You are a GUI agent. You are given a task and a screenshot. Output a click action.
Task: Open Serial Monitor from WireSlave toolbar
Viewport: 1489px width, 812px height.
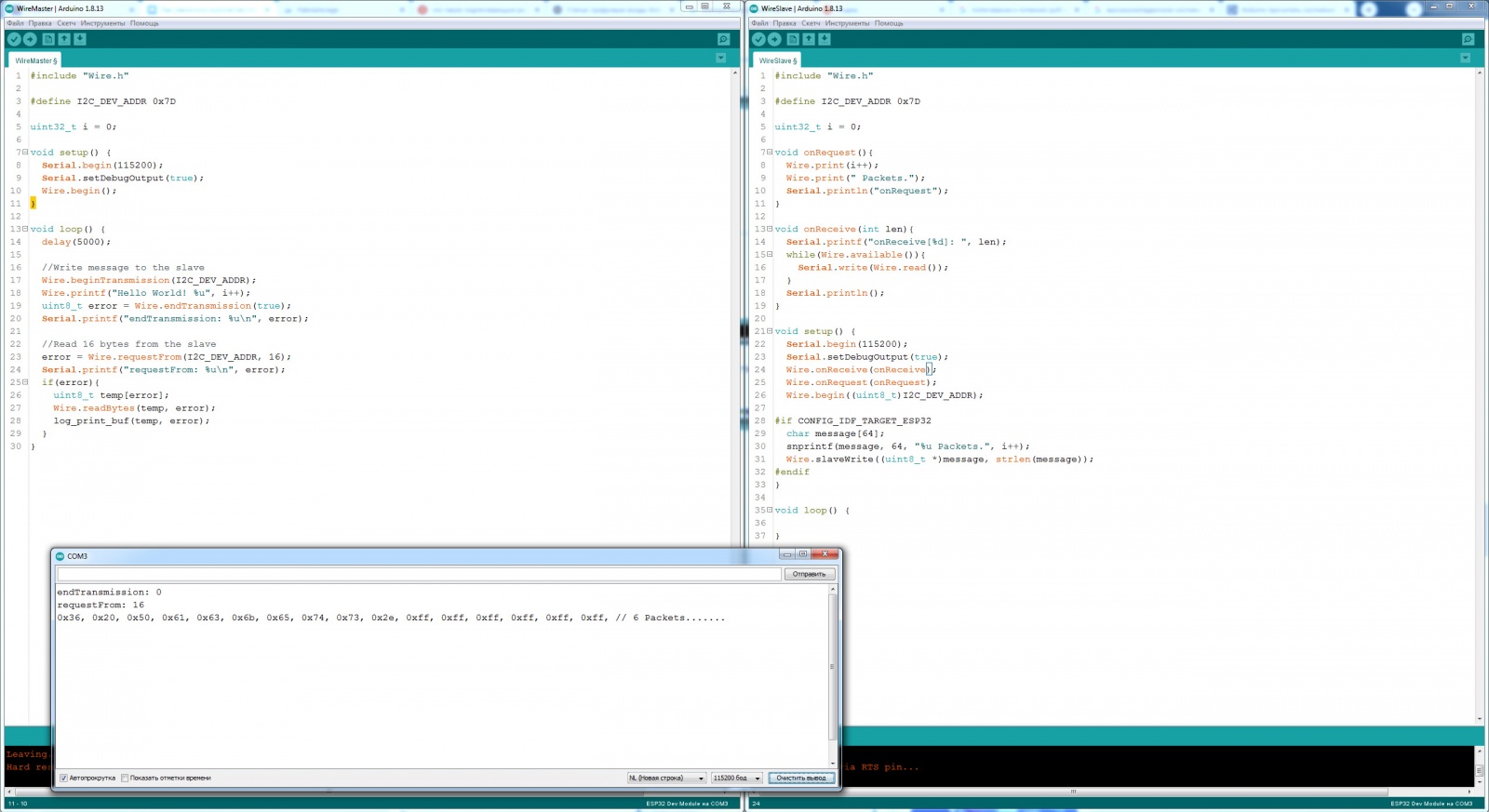point(1468,39)
